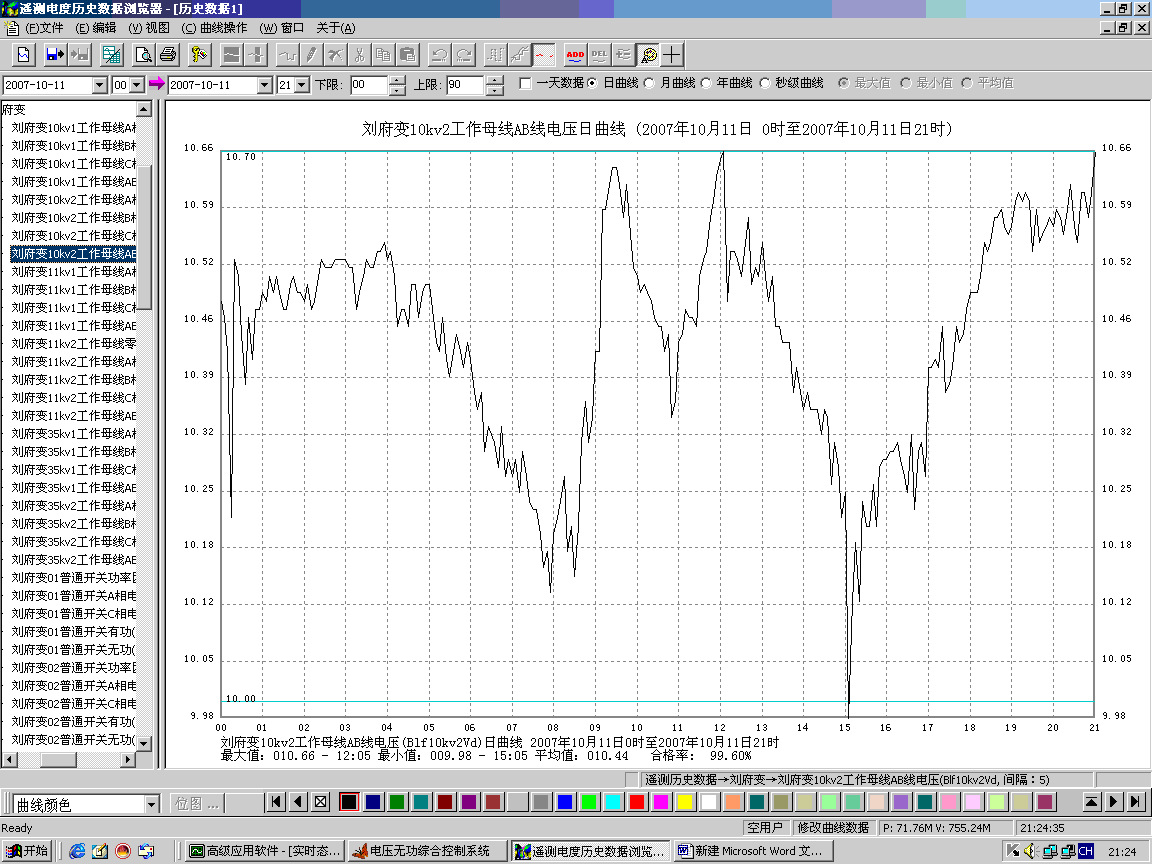Image resolution: width=1152 pixels, height=864 pixels.
Task: Click the magenta arrow between dates
Action: (x=157, y=84)
